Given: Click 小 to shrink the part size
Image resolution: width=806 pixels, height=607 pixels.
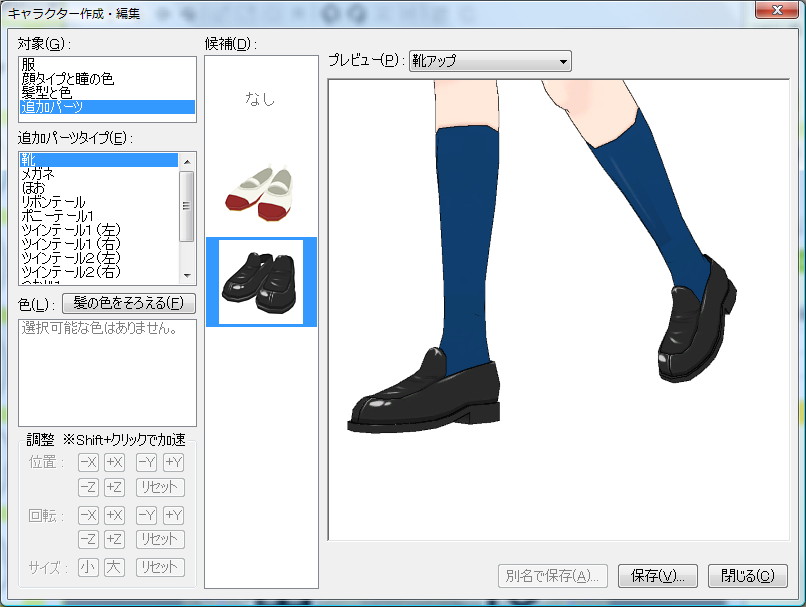Looking at the screenshot, I should [88, 566].
